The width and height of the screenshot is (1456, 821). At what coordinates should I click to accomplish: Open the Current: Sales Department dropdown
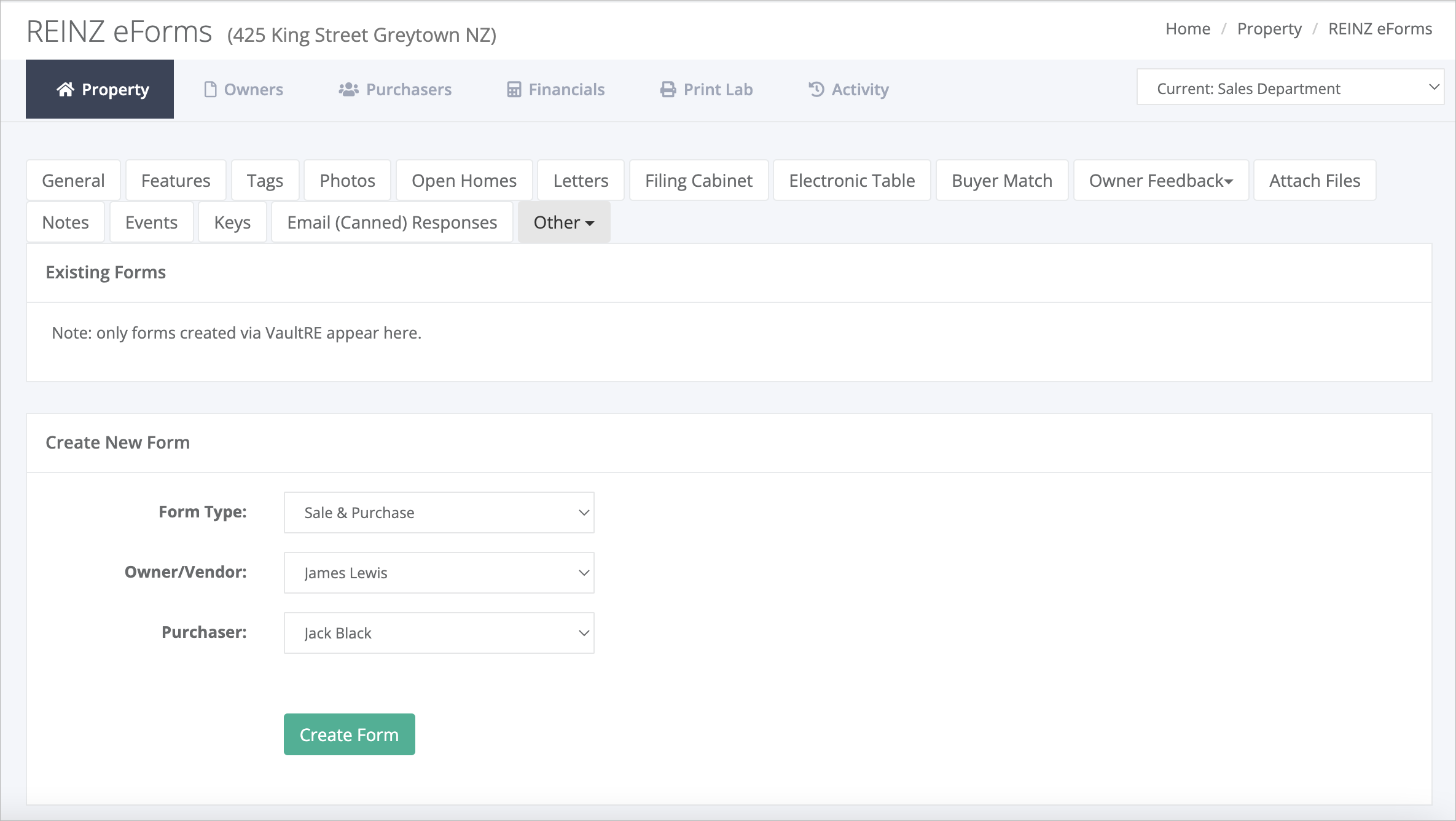[1290, 87]
